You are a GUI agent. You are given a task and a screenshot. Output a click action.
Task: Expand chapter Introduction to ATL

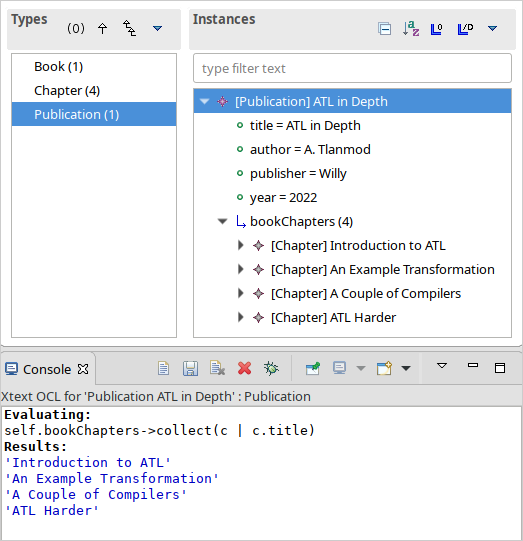pos(241,245)
